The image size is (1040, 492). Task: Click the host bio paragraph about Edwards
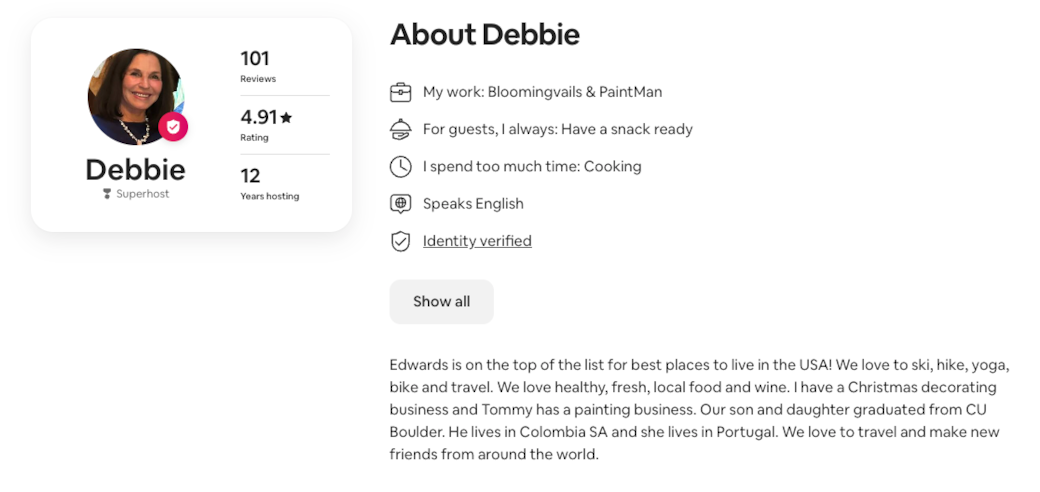[699, 409]
